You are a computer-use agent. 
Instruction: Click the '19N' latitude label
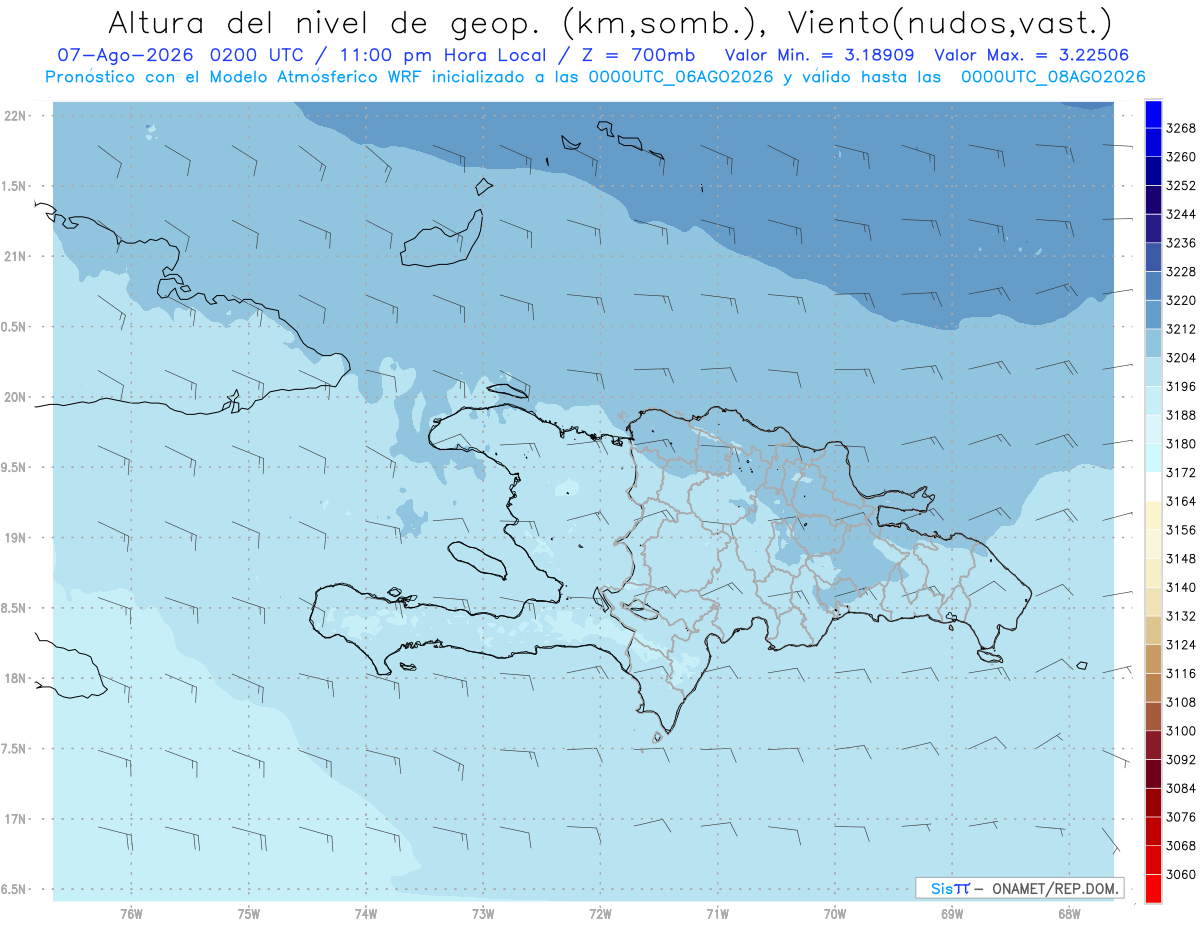tap(16, 537)
